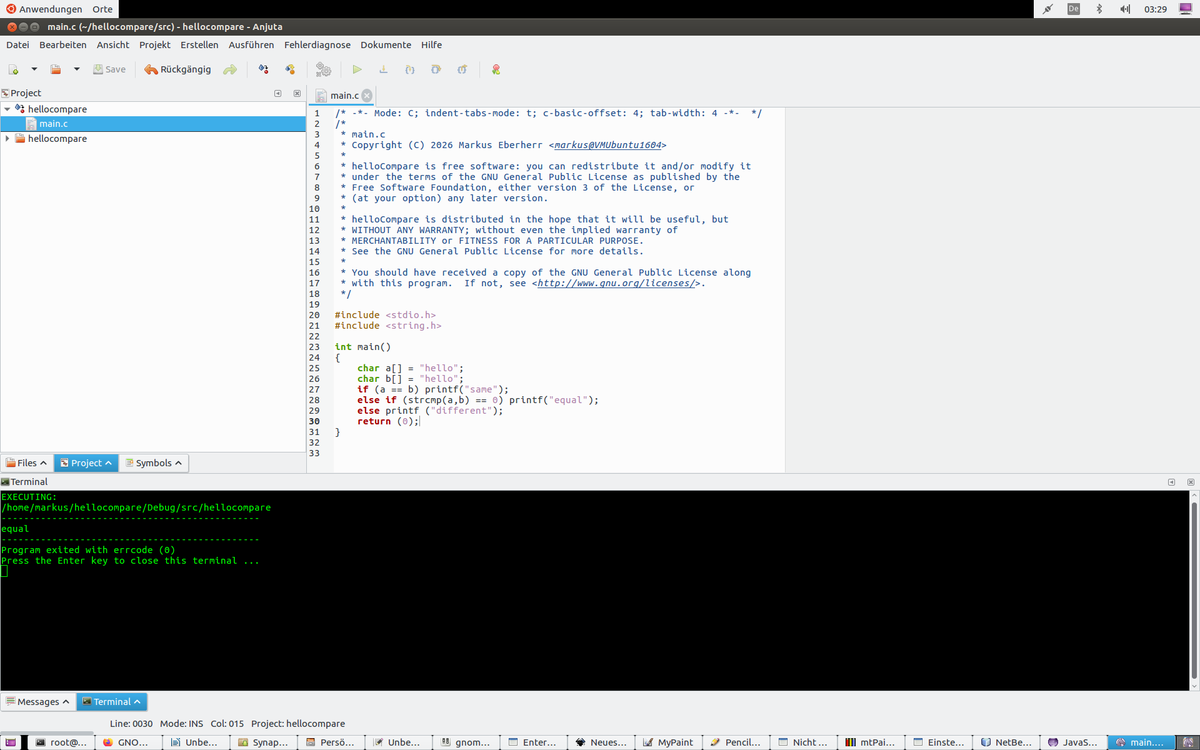The width and height of the screenshot is (1200, 750).
Task: Click the 'Program exited with errcode (0)' line in terminal
Action: (88, 550)
